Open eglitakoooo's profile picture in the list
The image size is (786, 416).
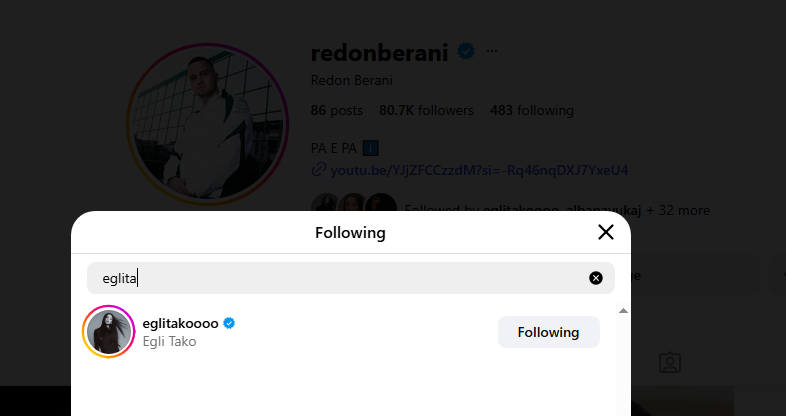tap(109, 332)
